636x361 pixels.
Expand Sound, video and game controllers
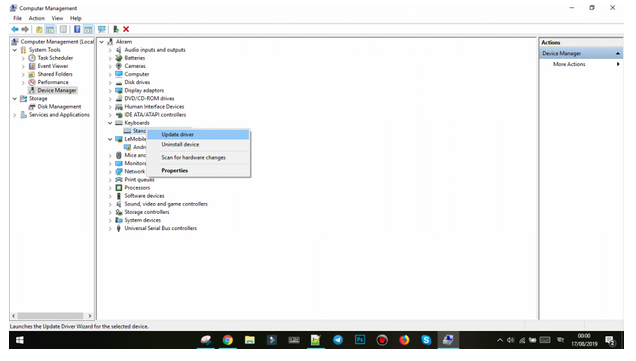110,204
